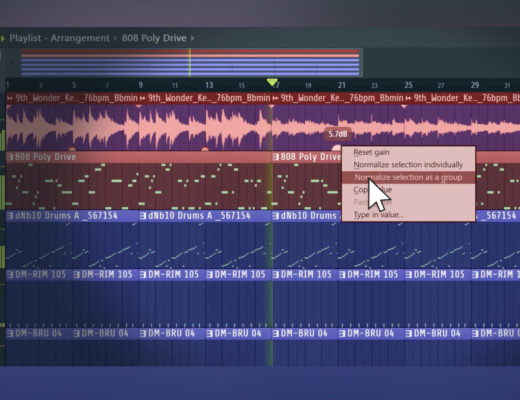
Task: Select Normalize selection as a group
Action: [x=408, y=177]
